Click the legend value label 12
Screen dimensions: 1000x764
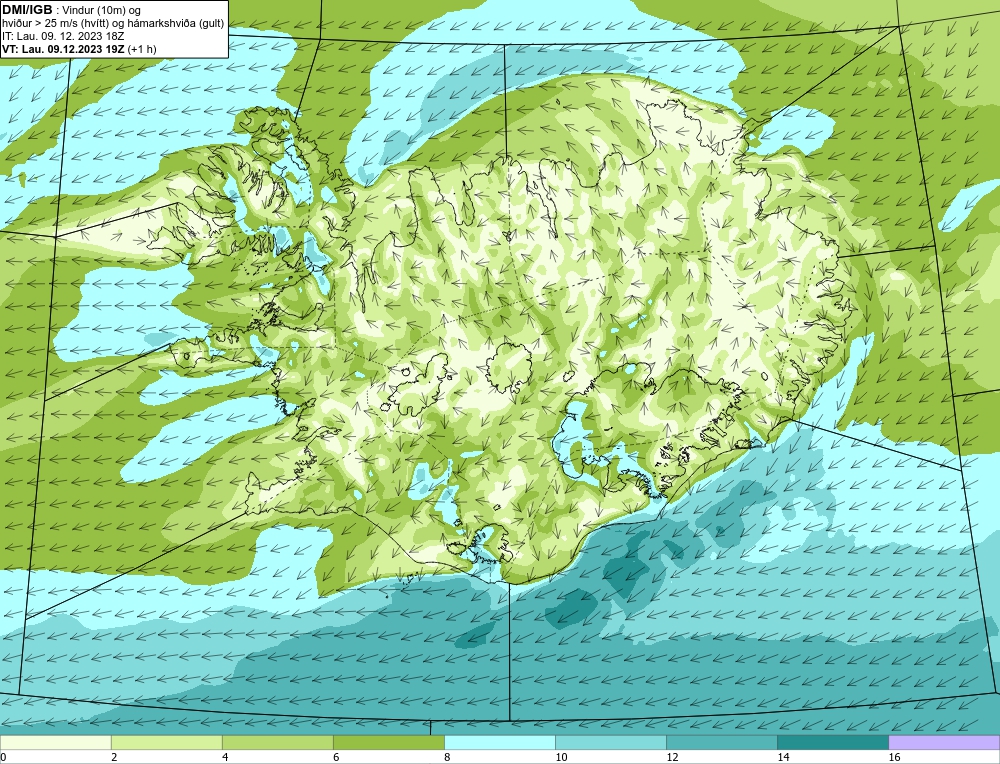click(672, 757)
